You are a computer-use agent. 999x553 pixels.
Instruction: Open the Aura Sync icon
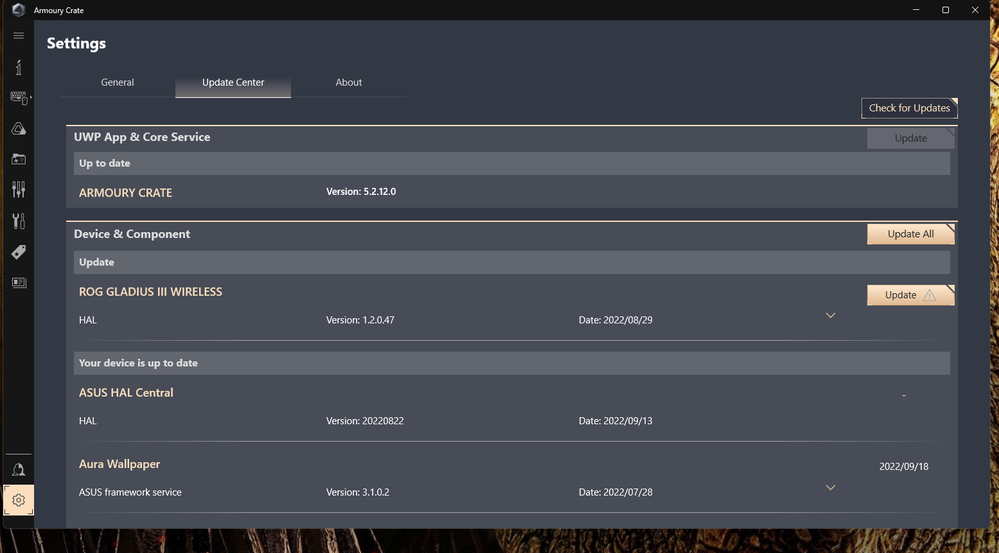18,129
